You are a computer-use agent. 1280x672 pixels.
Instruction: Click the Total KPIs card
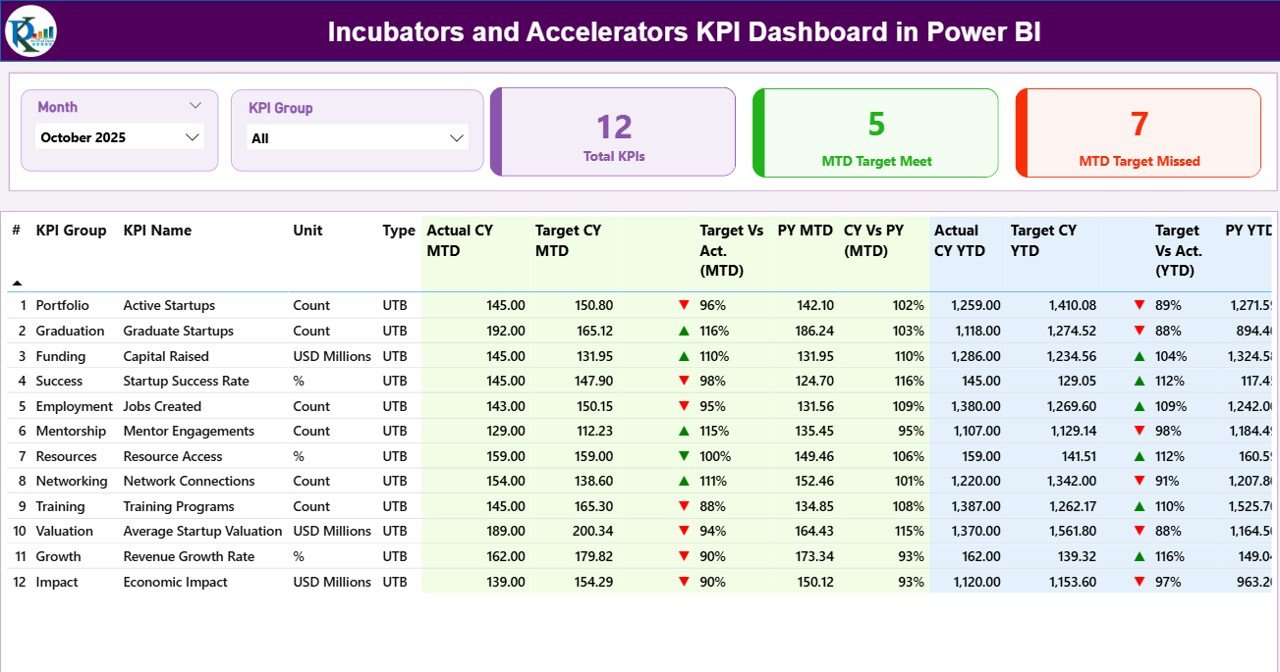point(613,131)
